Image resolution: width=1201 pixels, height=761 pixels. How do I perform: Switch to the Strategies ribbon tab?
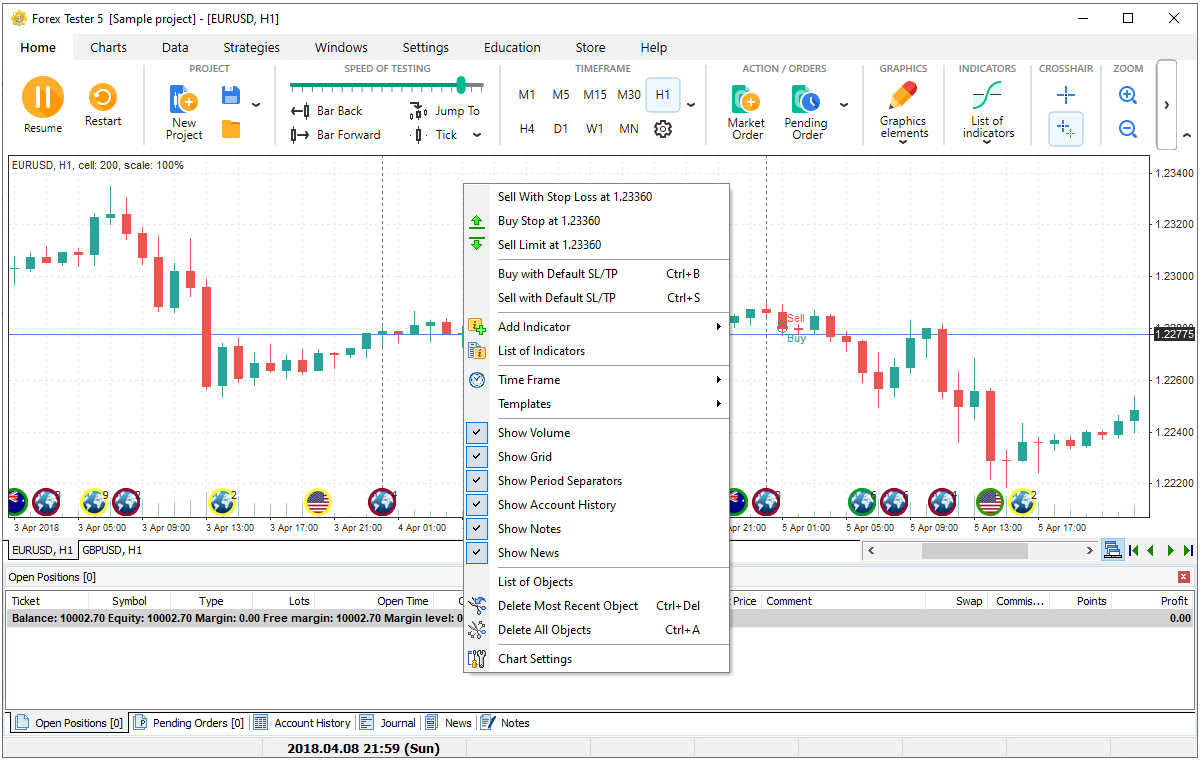(251, 47)
